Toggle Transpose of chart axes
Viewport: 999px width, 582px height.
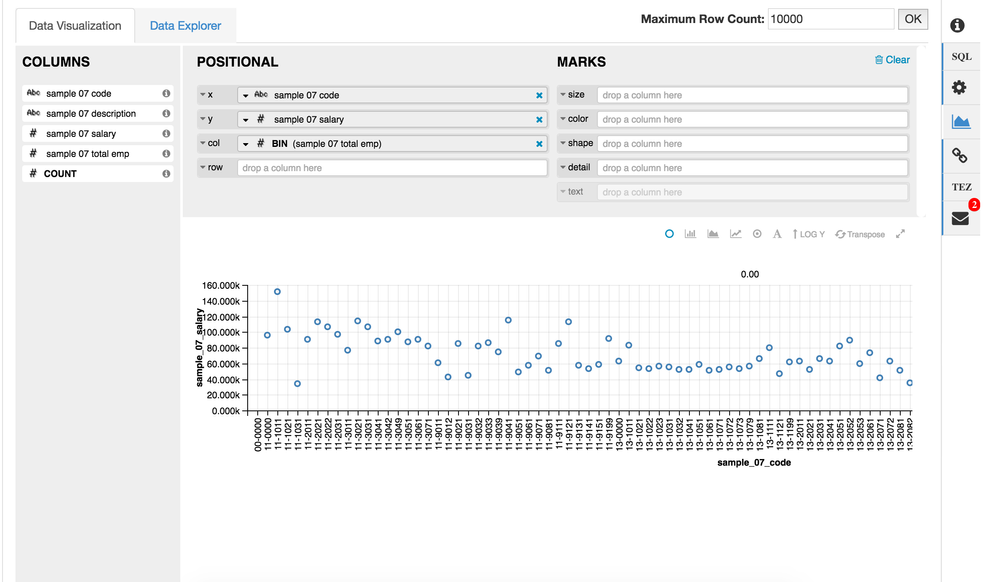(861, 234)
